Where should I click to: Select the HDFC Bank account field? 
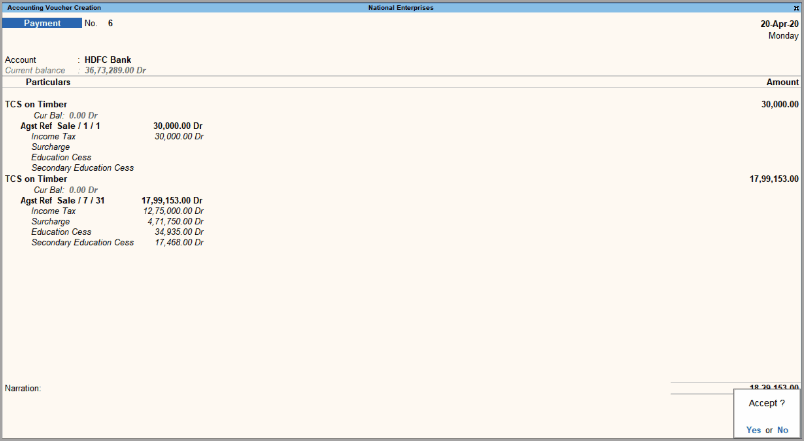tap(108, 59)
